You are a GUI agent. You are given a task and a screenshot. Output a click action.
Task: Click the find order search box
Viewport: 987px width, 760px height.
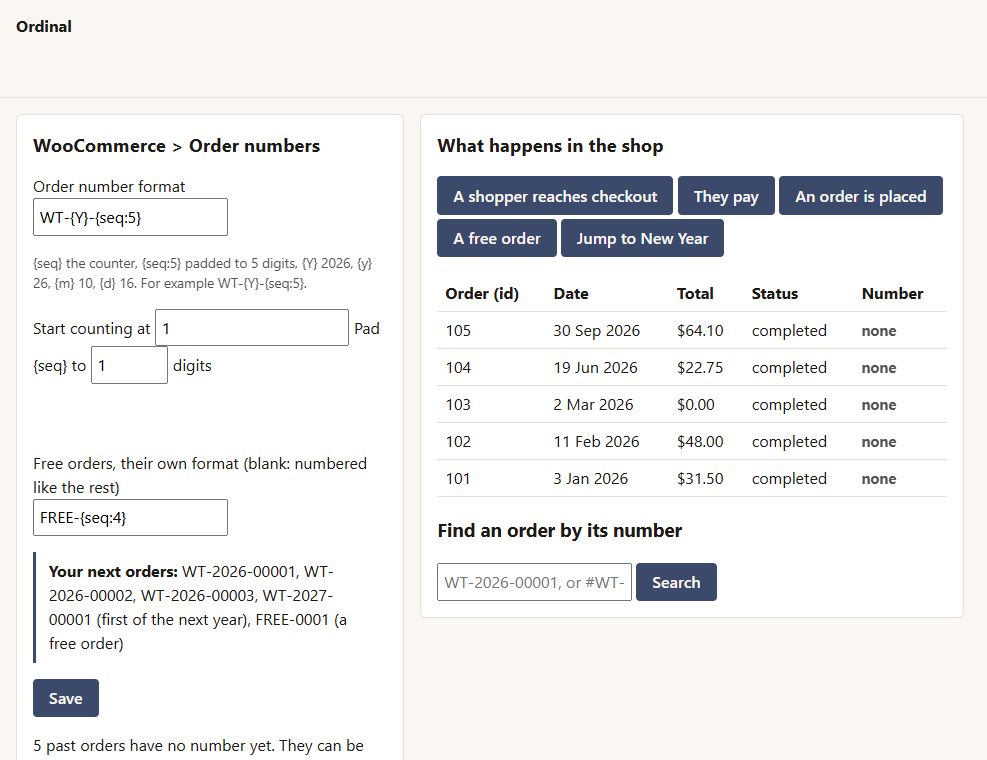point(534,582)
